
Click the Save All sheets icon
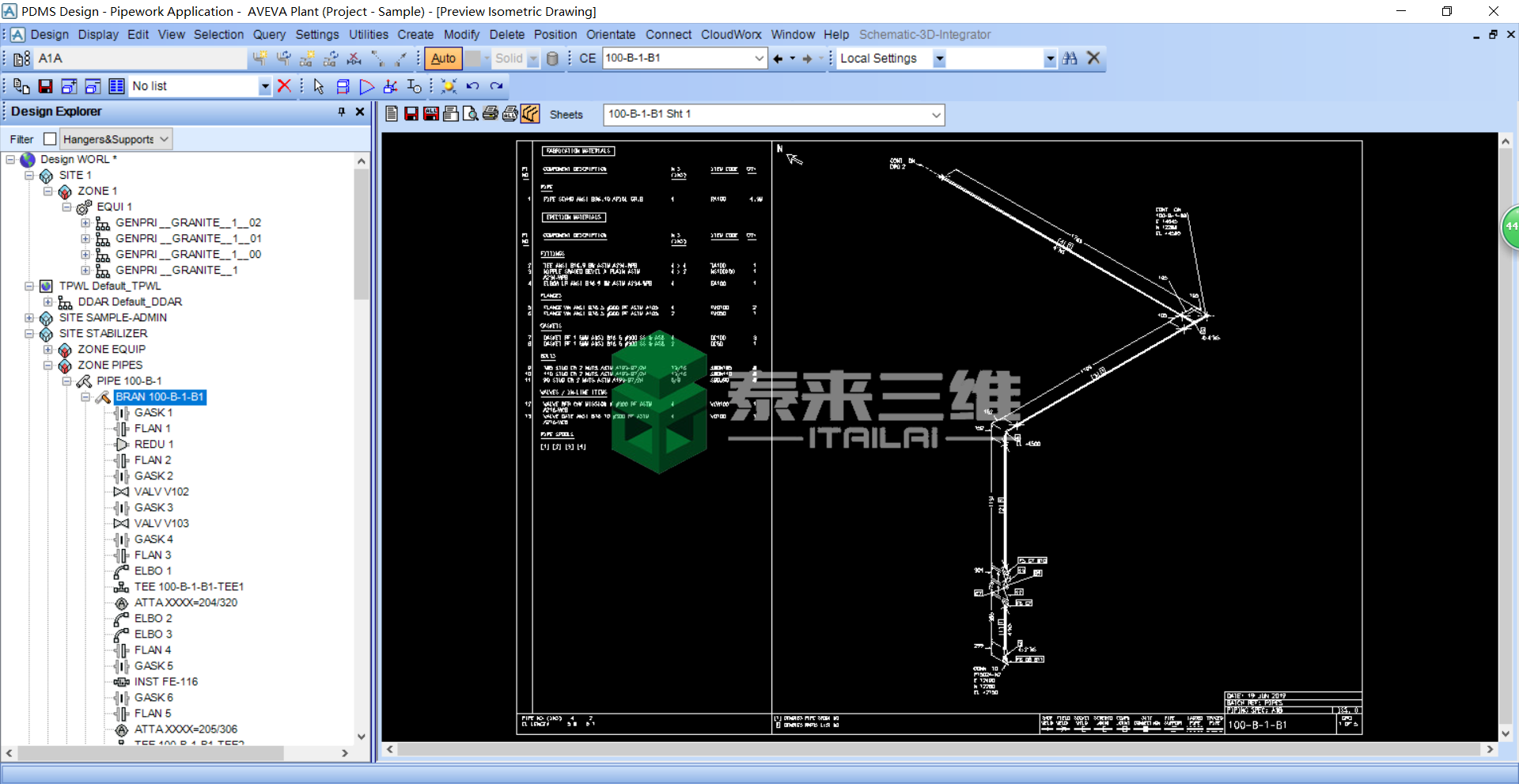point(431,114)
